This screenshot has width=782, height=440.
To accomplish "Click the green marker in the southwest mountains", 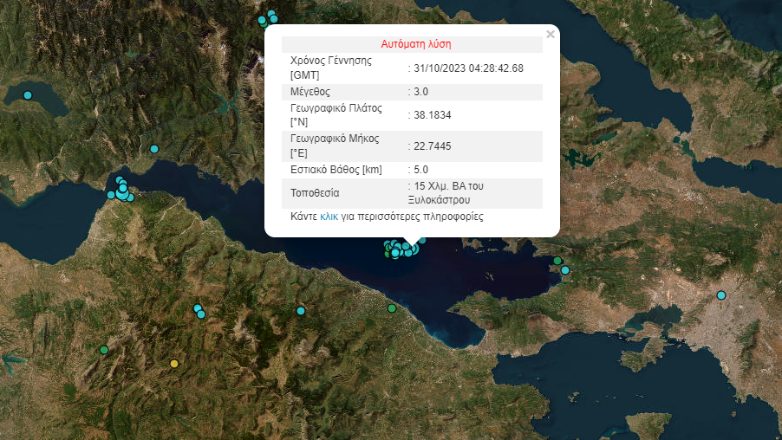I will pyautogui.click(x=104, y=350).
